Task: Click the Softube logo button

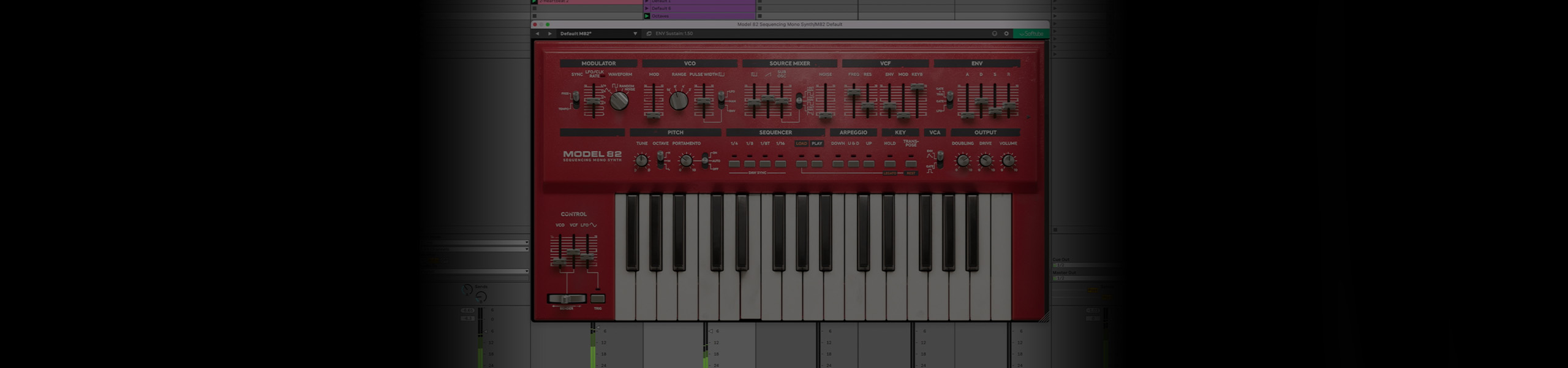Action: tap(1031, 34)
